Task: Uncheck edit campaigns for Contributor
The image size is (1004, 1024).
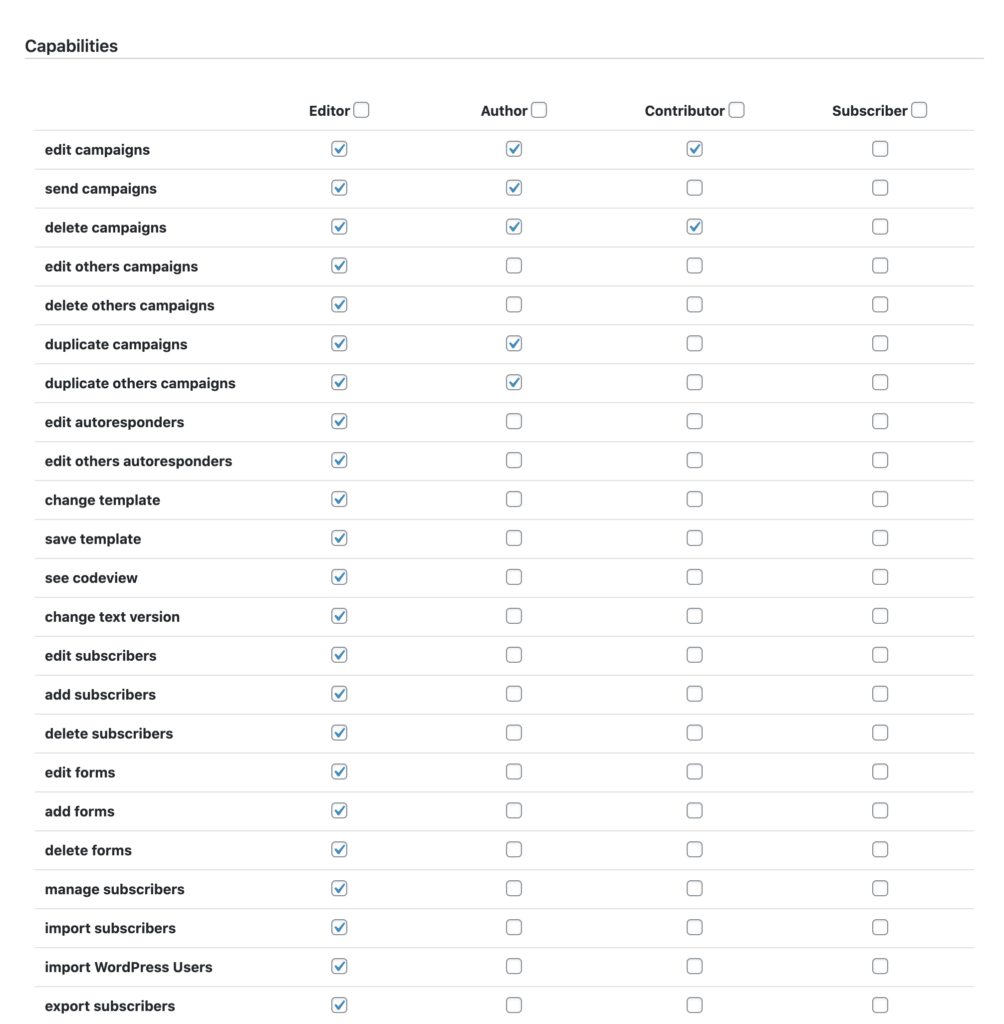Action: (x=694, y=149)
